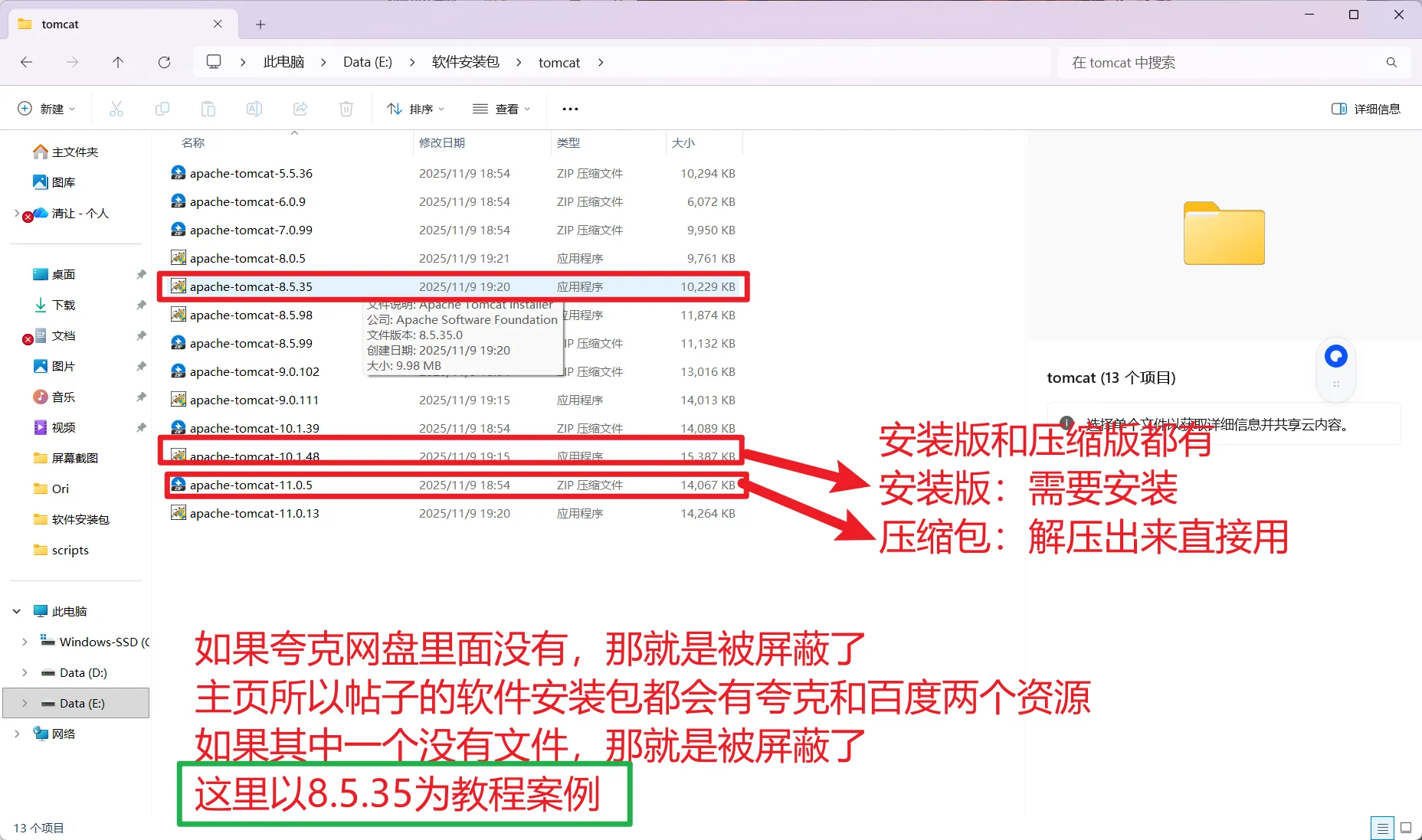Select the apache-tomcat-11.0.5 file name
The width and height of the screenshot is (1422, 840).
pos(251,485)
